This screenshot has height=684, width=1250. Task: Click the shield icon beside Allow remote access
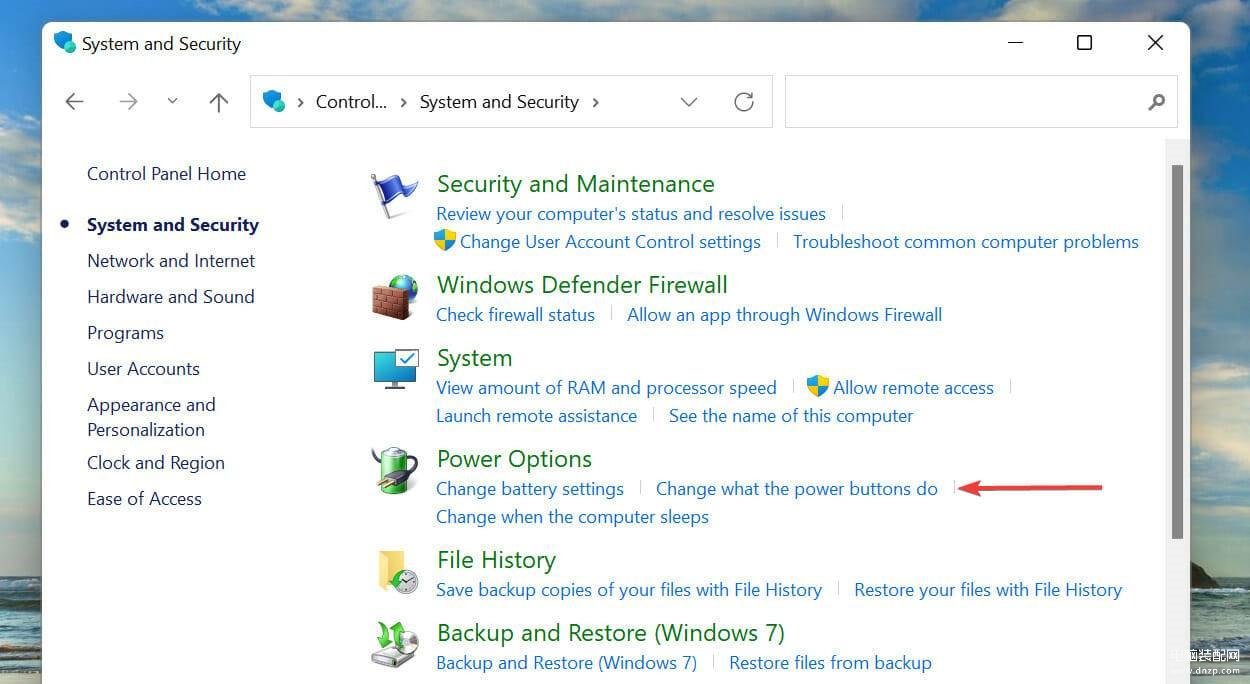818,387
